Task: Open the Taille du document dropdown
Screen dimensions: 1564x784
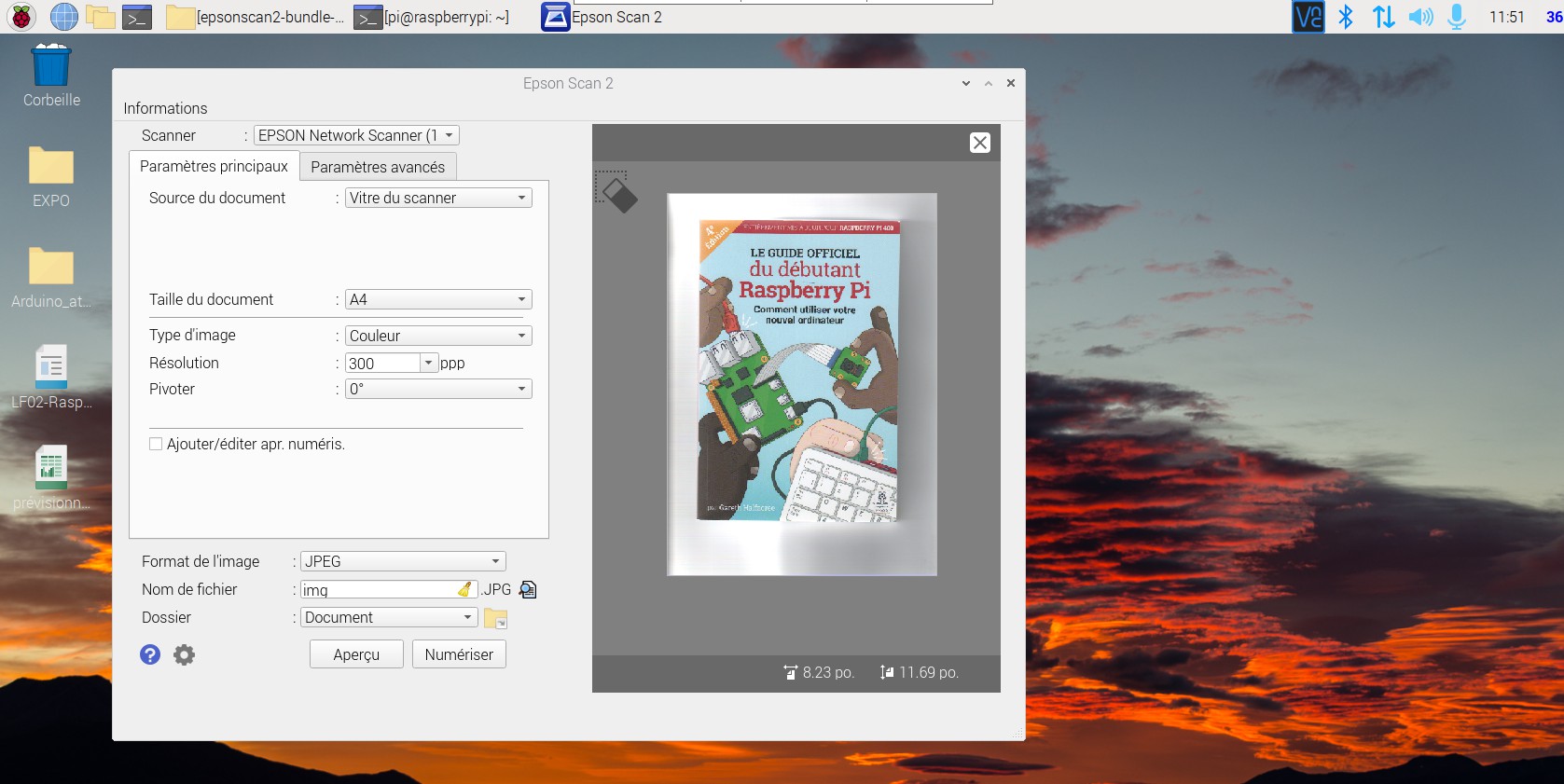Action: coord(438,299)
